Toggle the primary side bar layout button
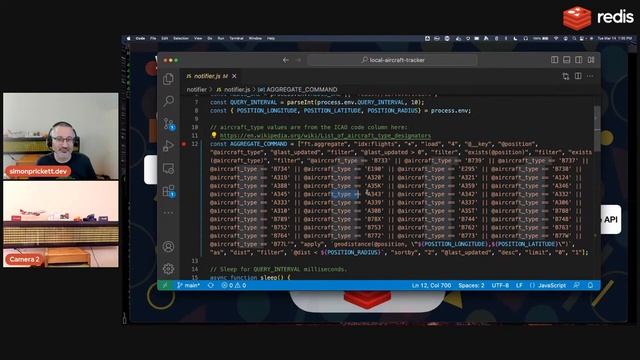Screen dimensions: 640x360 [x=554, y=60]
